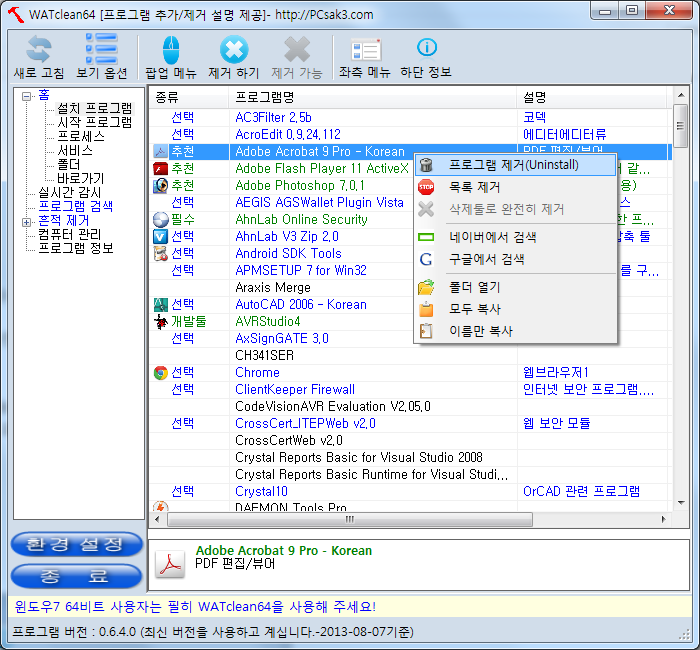
Task: Click the AhnLab V3 Zip row icon
Action: [160, 237]
